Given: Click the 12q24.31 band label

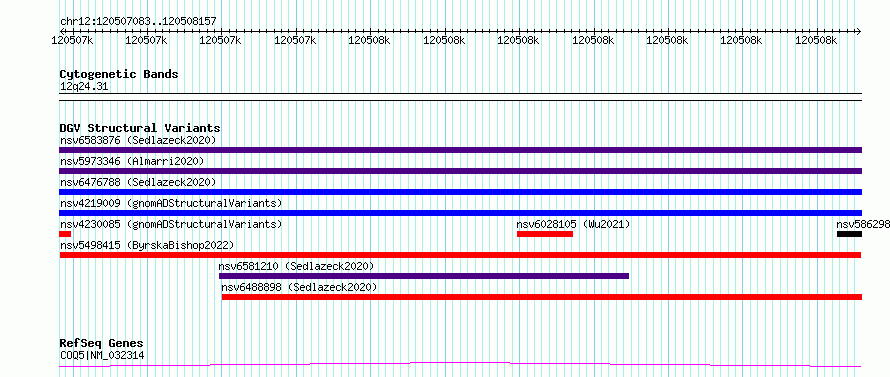Looking at the screenshot, I should (x=84, y=87).
